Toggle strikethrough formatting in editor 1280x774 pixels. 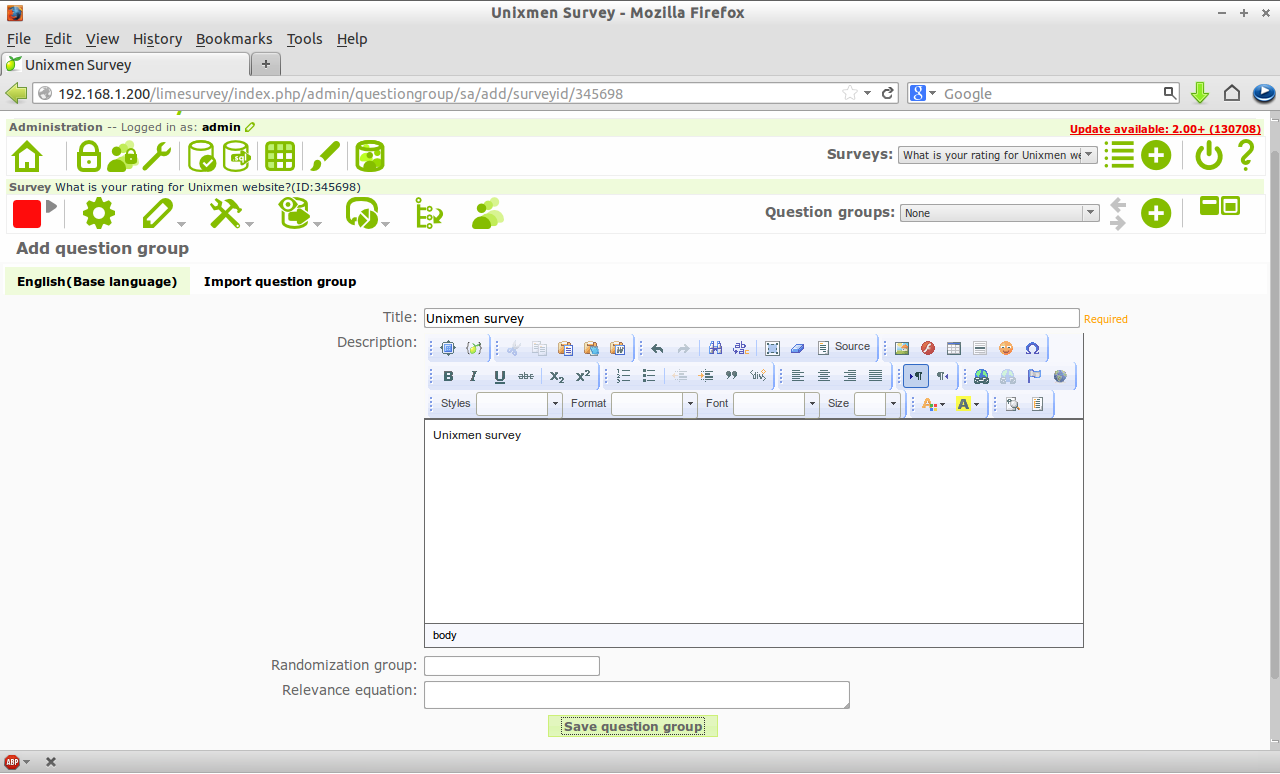coord(526,376)
